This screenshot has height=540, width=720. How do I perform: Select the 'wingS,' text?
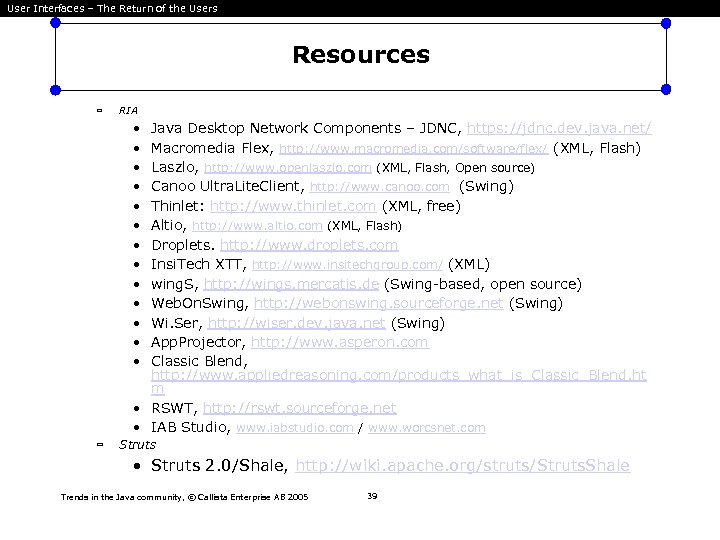tap(175, 284)
